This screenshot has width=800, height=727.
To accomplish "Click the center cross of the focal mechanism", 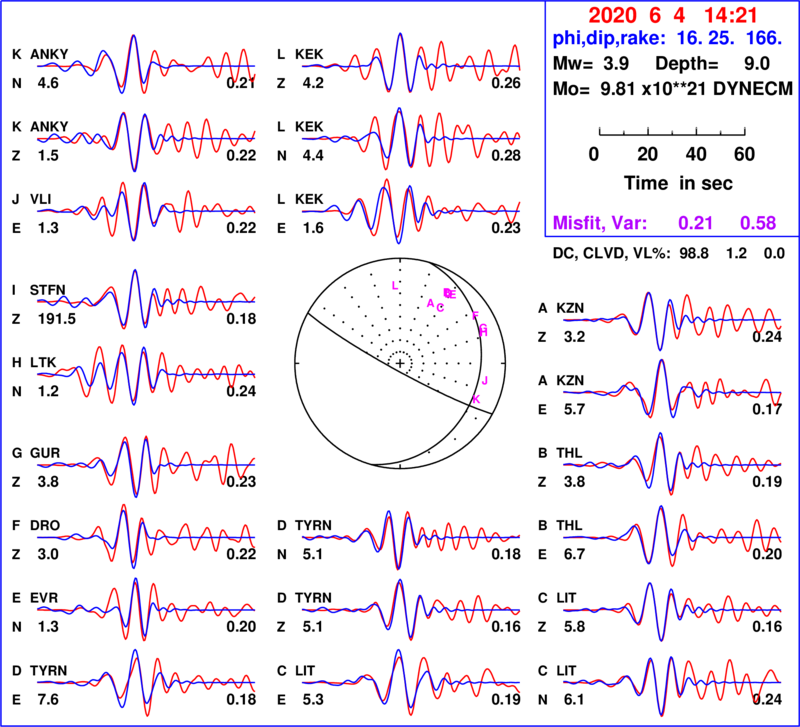I will tap(401, 363).
